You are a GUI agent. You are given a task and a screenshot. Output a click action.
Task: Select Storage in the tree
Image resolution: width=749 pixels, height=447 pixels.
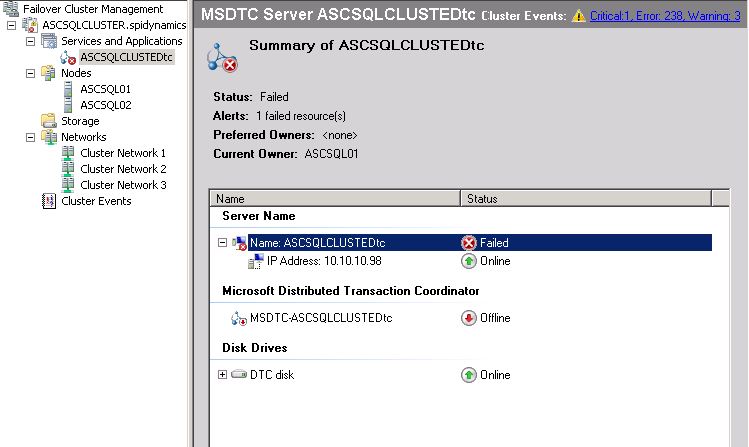80,121
